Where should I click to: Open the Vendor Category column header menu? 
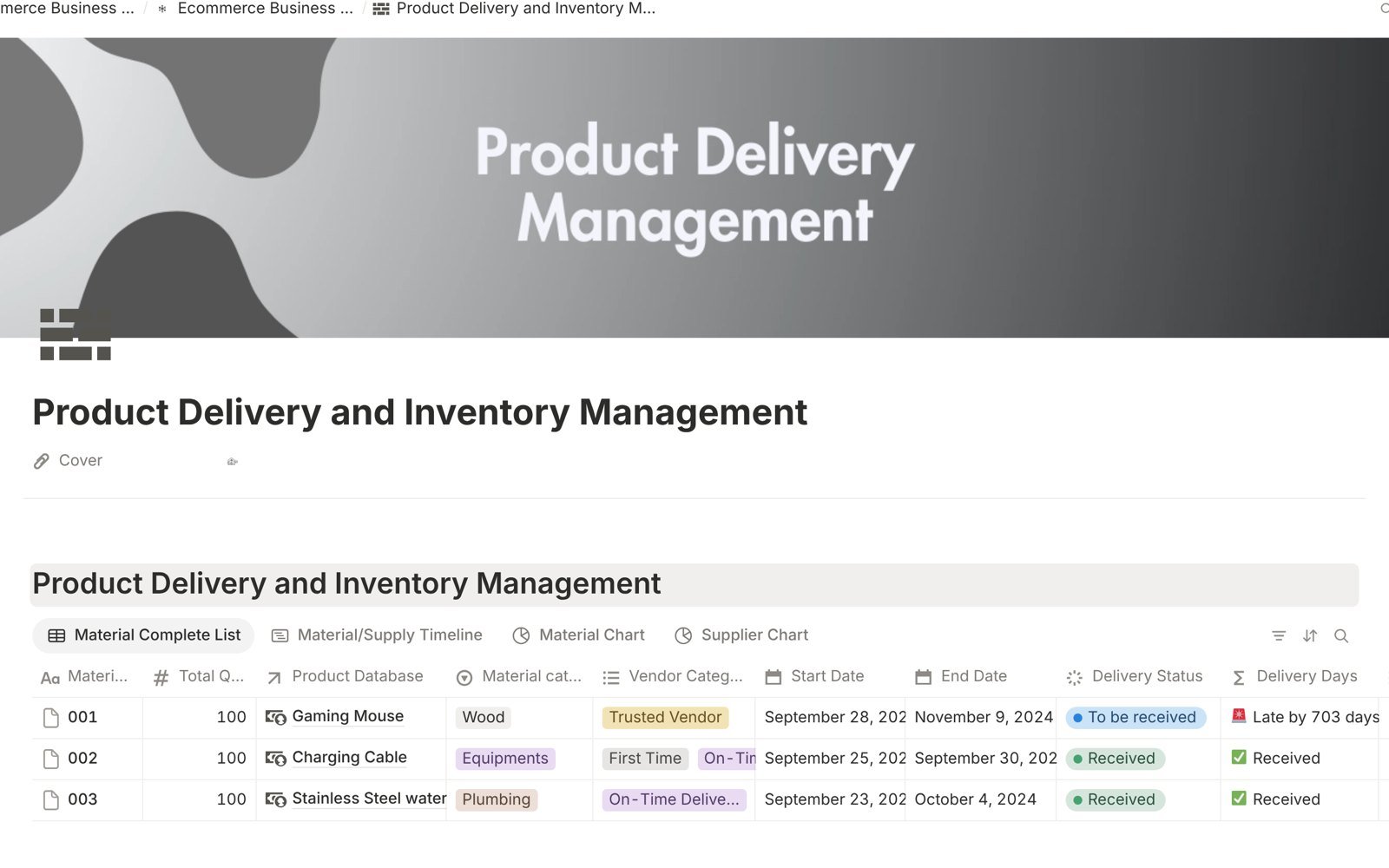(x=674, y=676)
